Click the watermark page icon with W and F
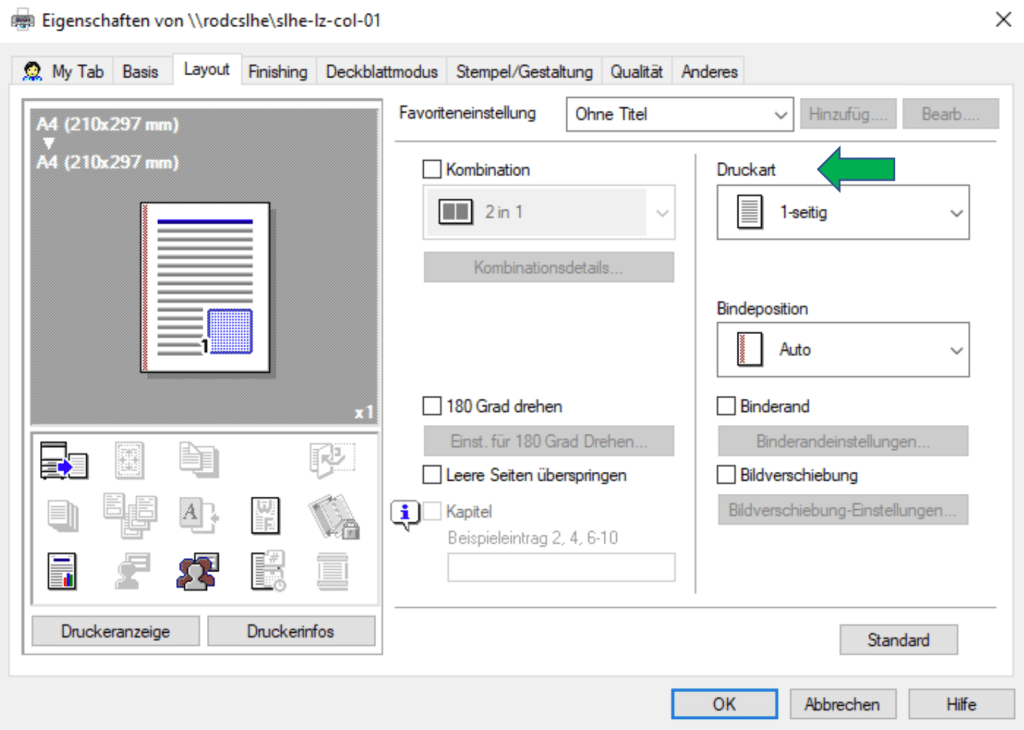 click(263, 516)
